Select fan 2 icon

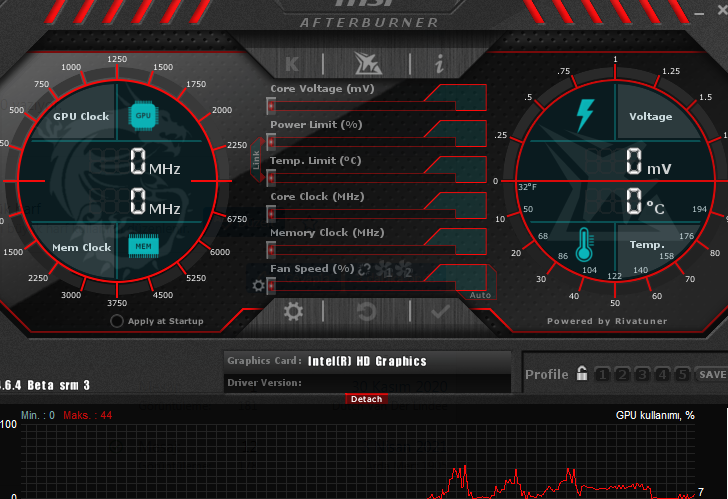coord(403,269)
